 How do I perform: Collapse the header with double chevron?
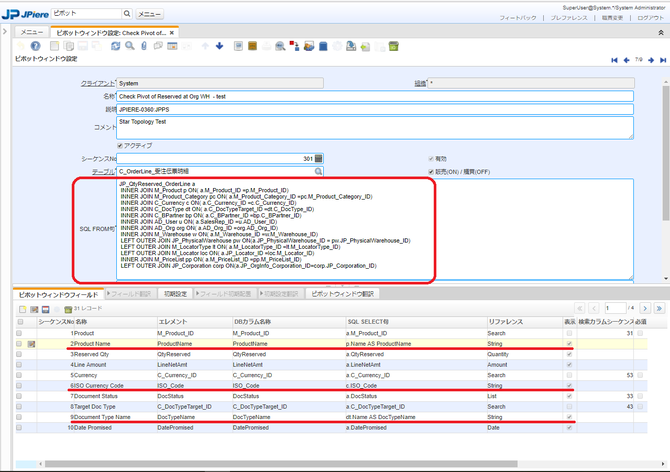click(x=661, y=32)
